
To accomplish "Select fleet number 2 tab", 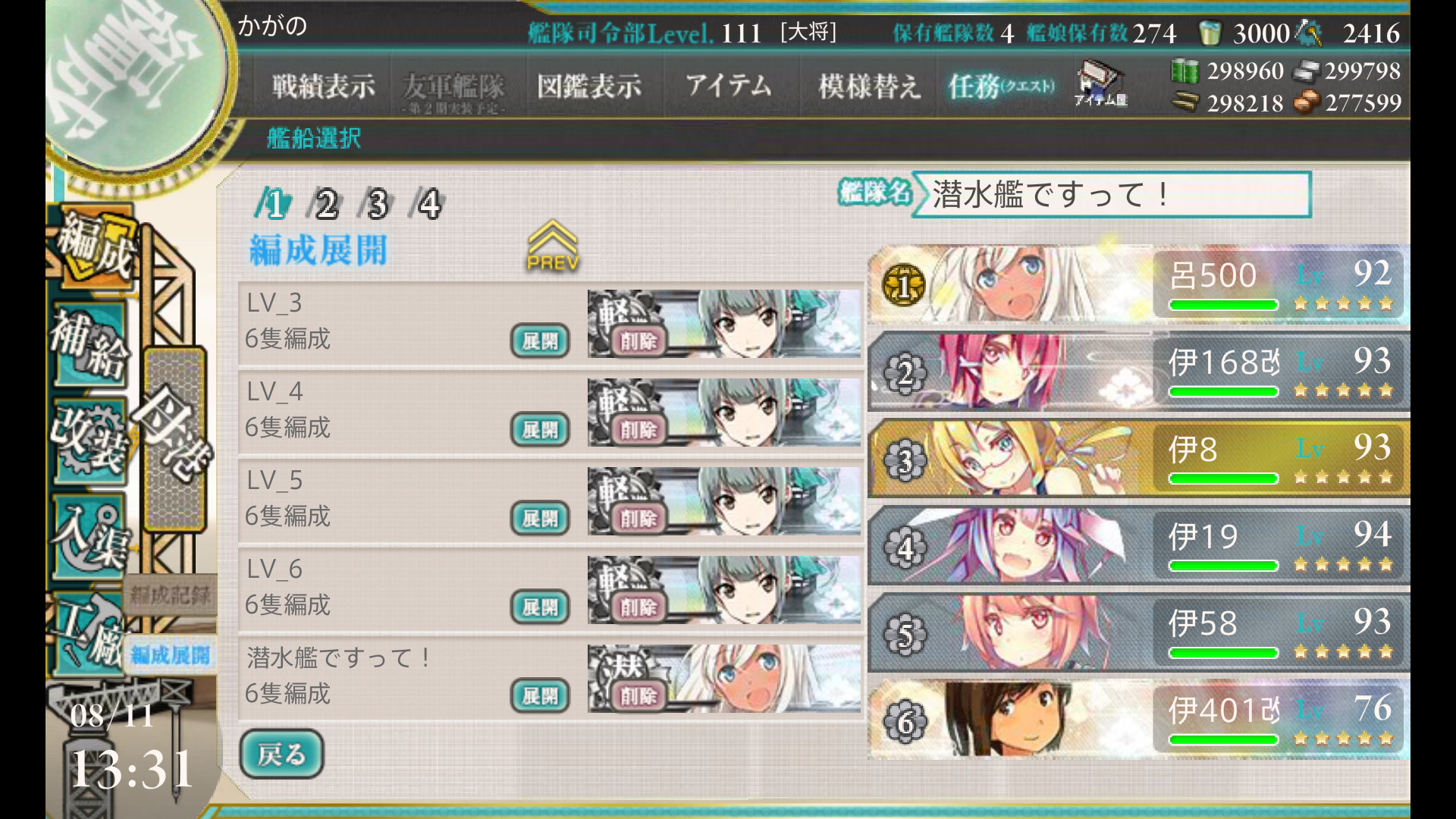I will coord(325,203).
